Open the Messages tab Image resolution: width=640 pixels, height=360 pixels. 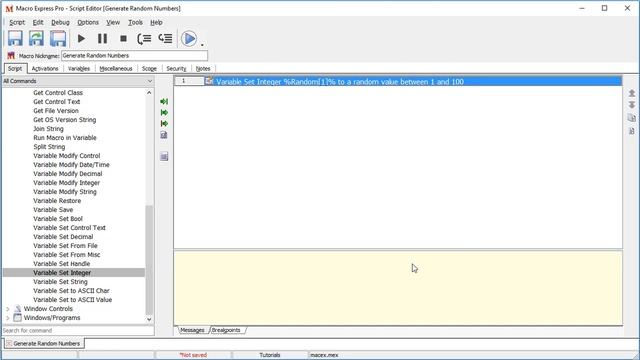[192, 330]
